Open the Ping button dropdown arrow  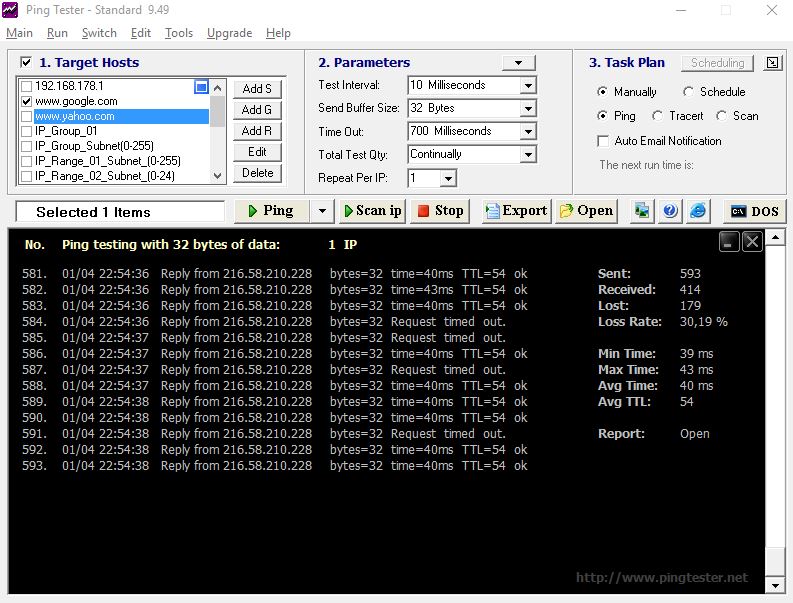pyautogui.click(x=322, y=210)
